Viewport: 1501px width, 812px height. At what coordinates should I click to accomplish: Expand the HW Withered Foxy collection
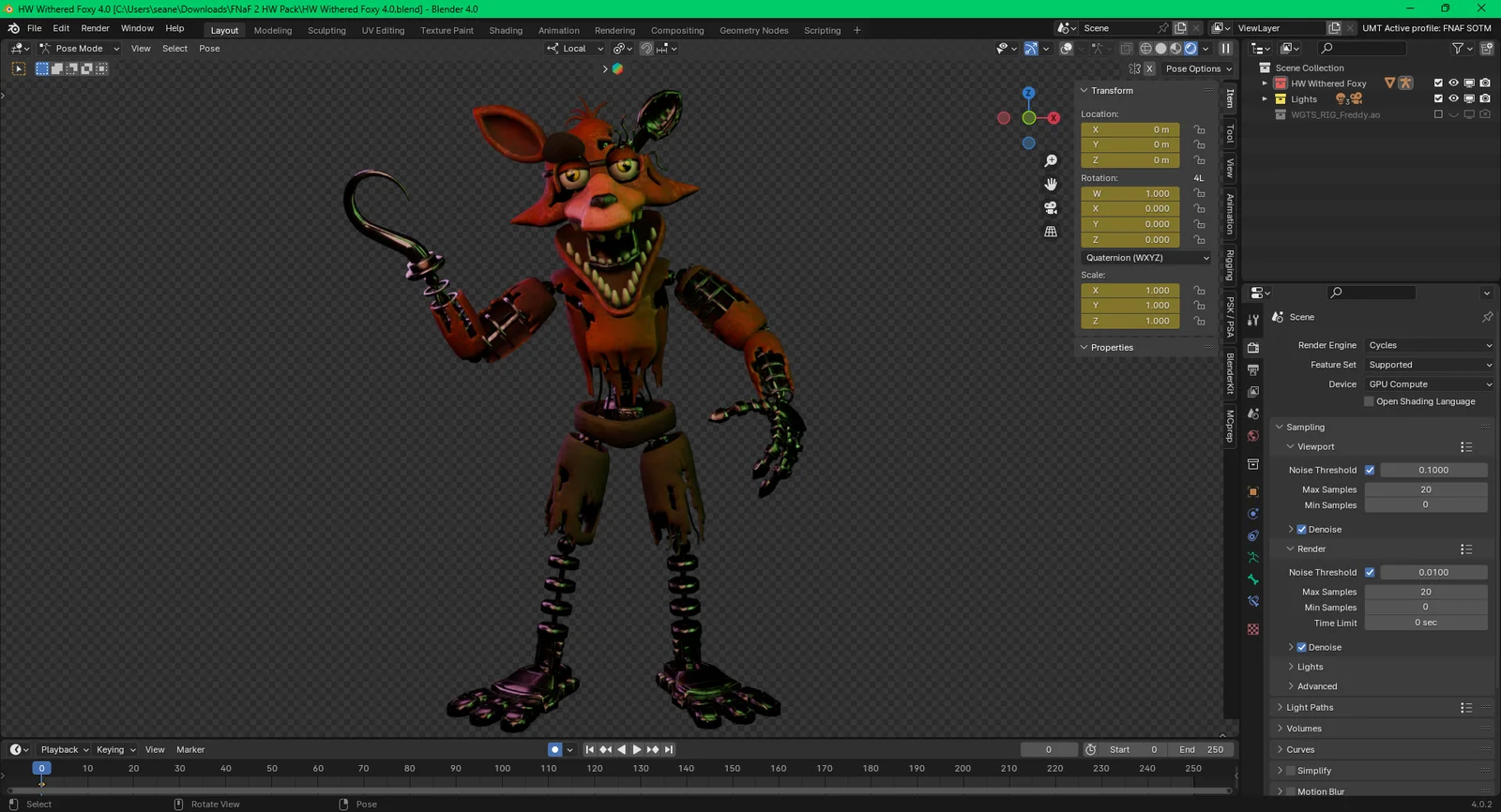tap(1265, 83)
